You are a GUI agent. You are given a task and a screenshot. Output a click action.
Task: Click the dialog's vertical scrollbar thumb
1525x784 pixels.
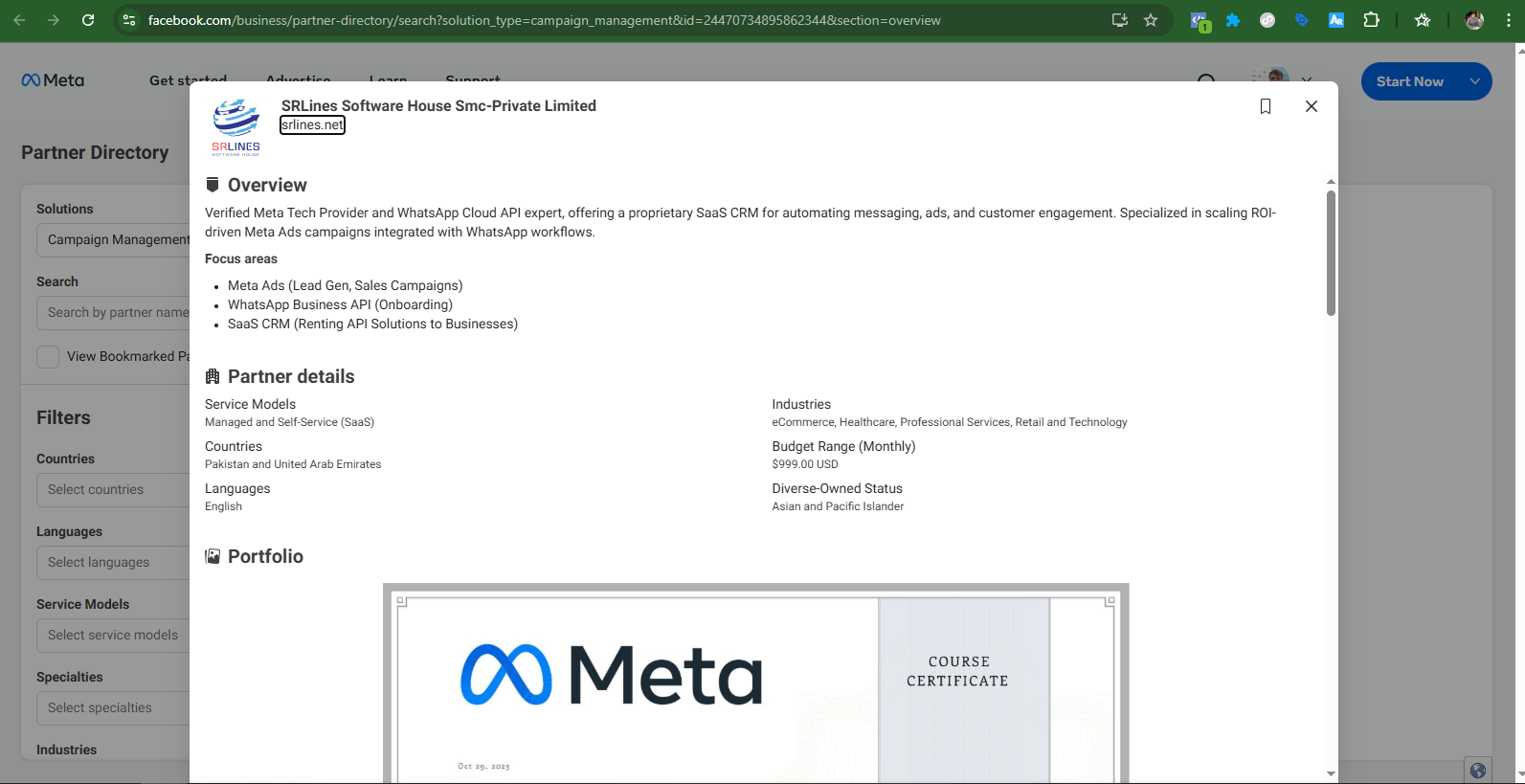tap(1331, 253)
